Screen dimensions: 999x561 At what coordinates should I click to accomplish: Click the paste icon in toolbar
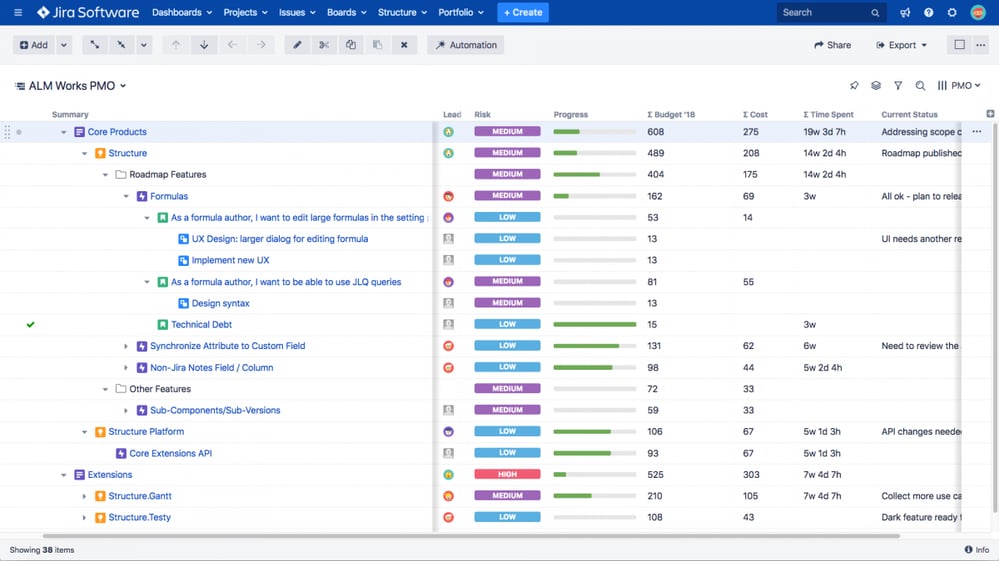pyautogui.click(x=378, y=45)
